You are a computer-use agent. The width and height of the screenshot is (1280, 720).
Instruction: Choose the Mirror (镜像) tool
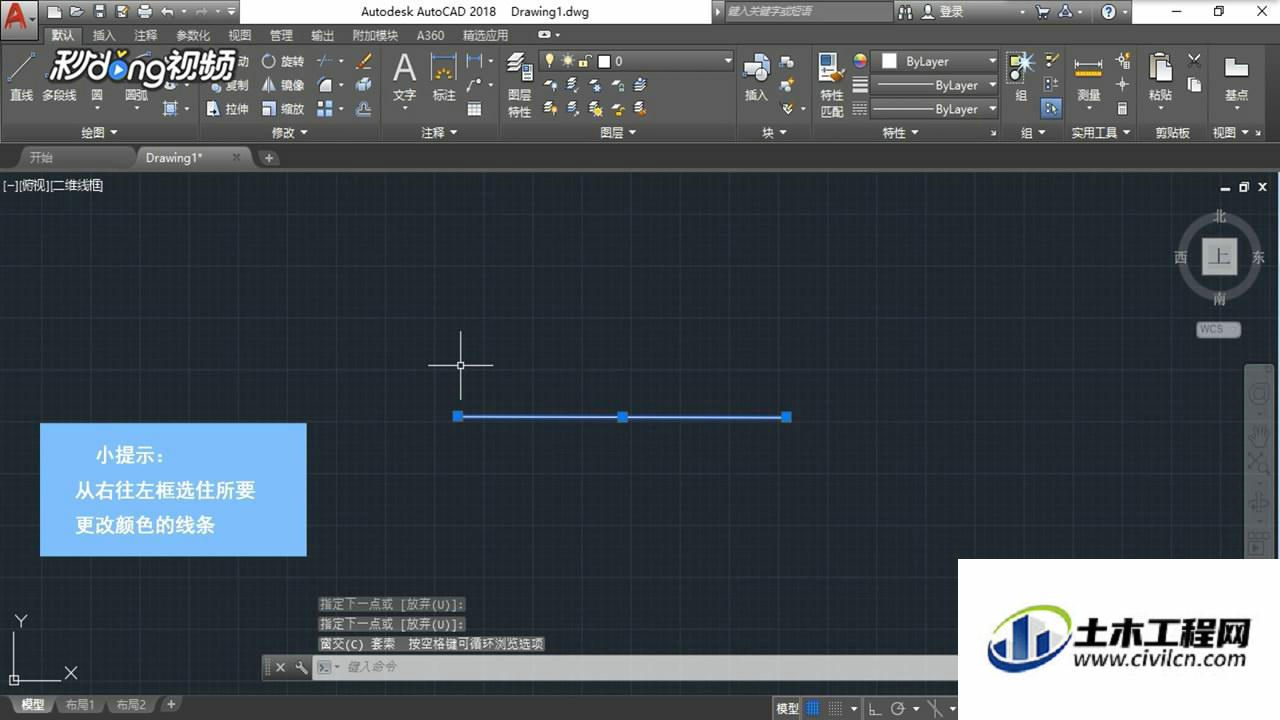[283, 85]
